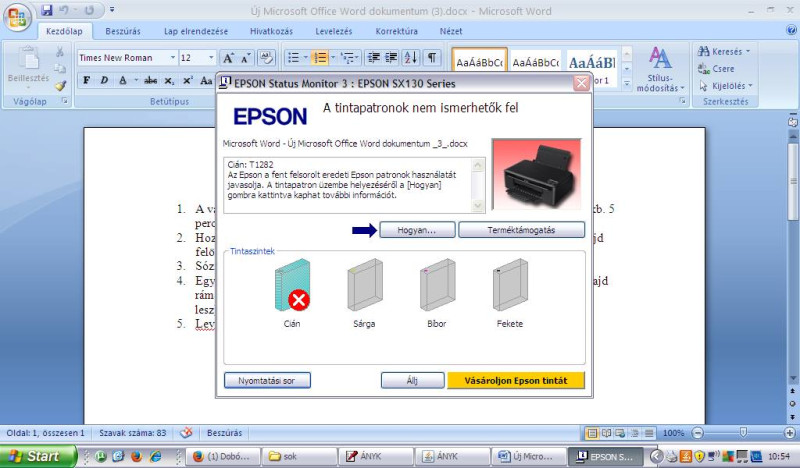Click the Csere replace button
The width and height of the screenshot is (800, 468).
coord(716,69)
